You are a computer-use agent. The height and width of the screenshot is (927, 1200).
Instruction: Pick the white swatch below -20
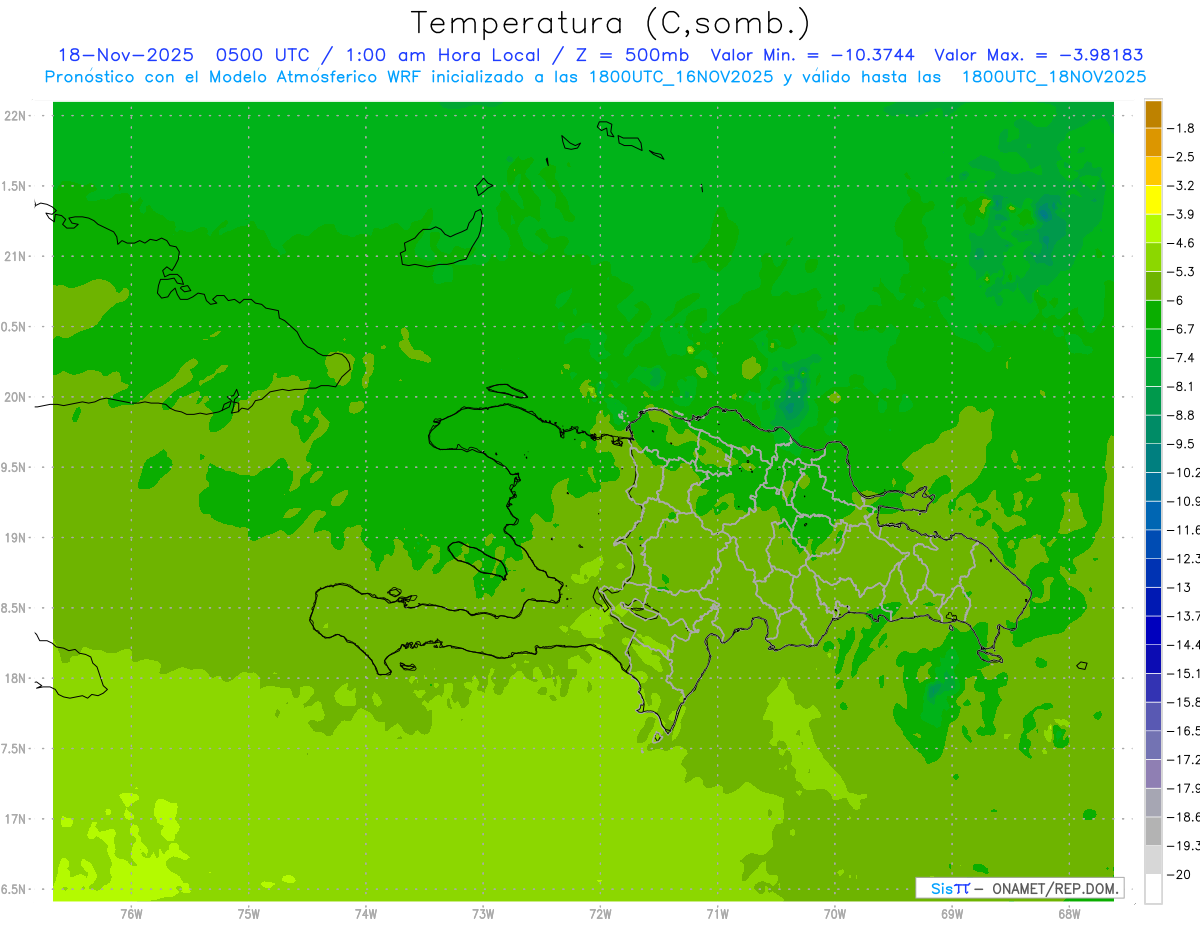coord(1153,889)
